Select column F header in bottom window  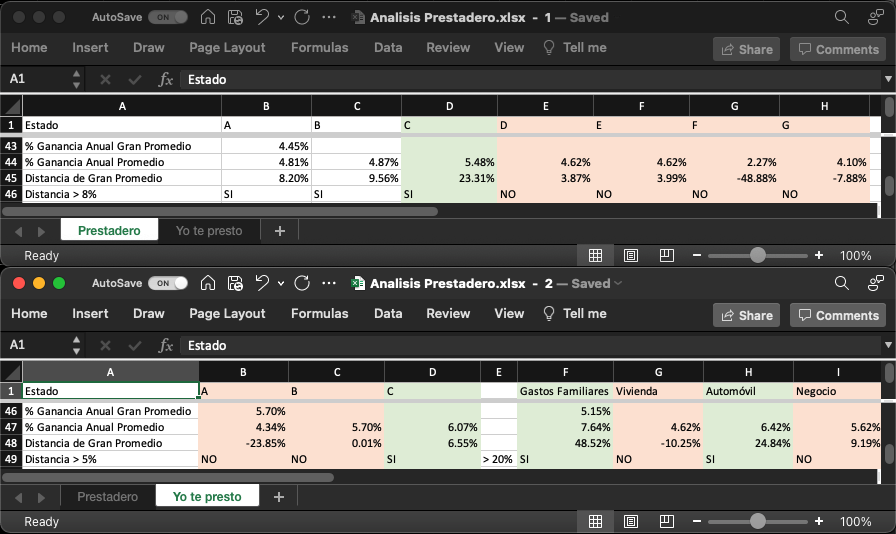pyautogui.click(x=566, y=372)
